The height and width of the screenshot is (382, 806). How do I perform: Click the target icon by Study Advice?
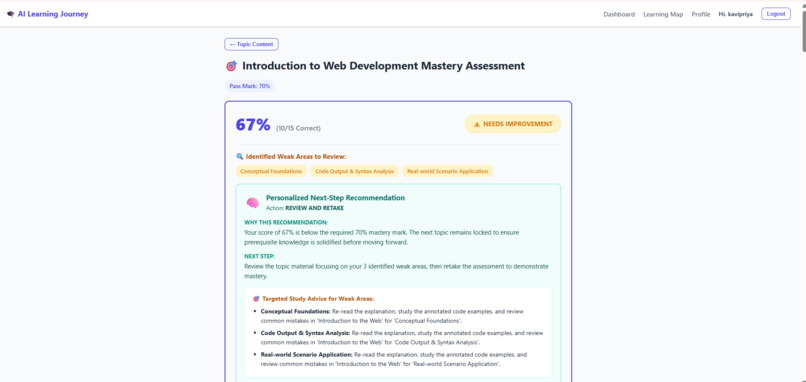point(256,299)
